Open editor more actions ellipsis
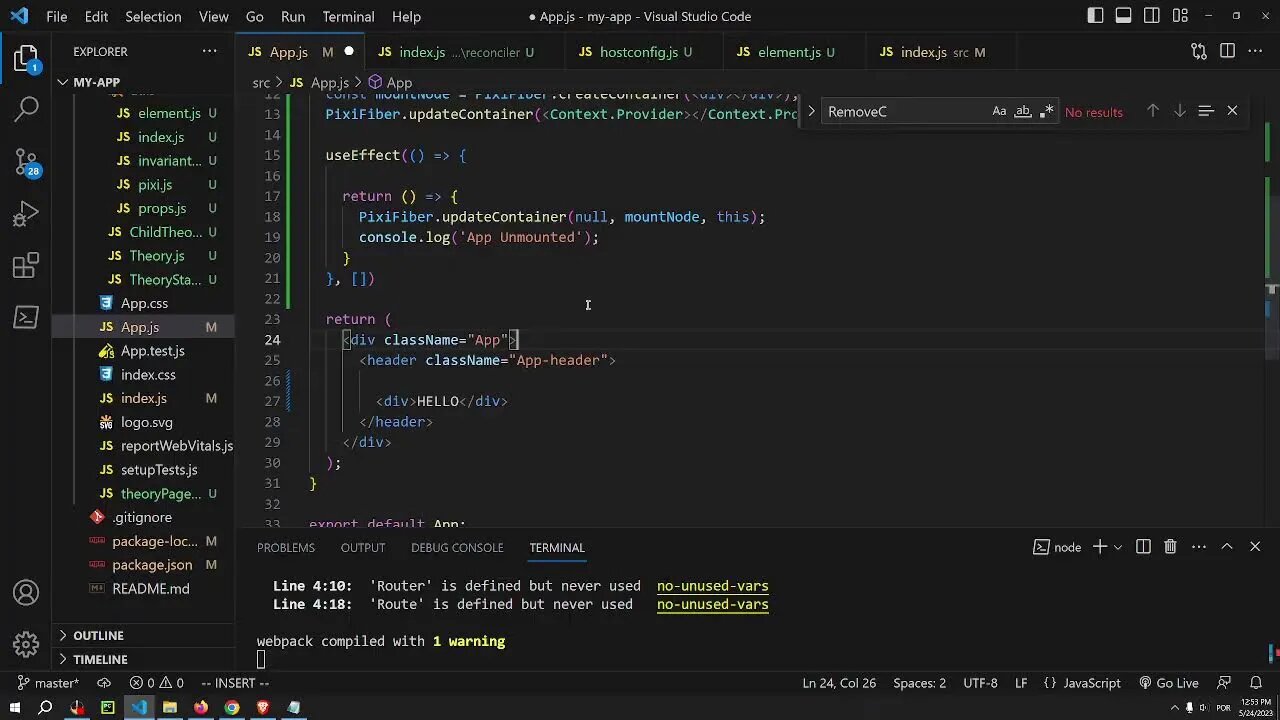 coord(1255,51)
